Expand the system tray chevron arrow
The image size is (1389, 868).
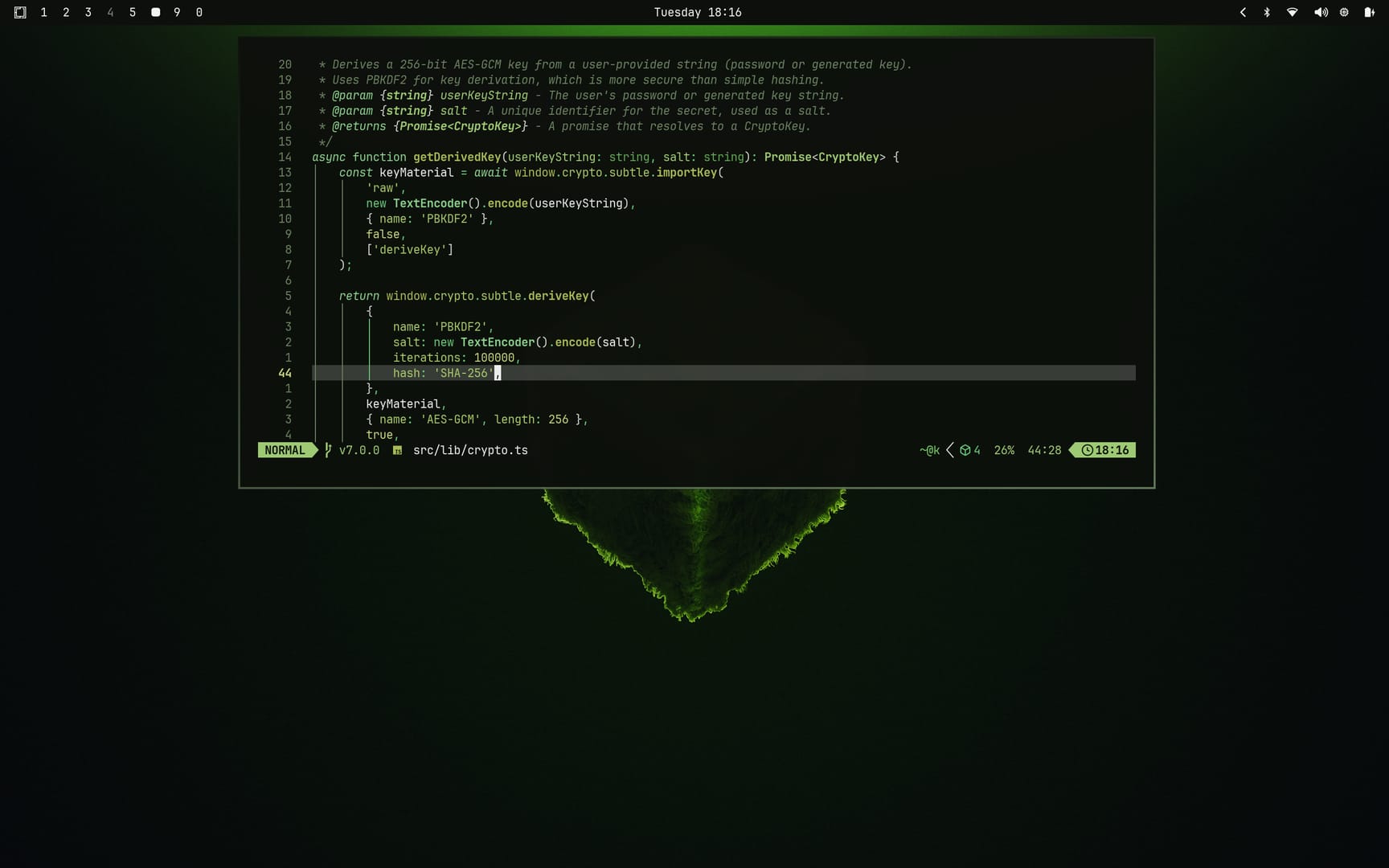coord(1243,12)
